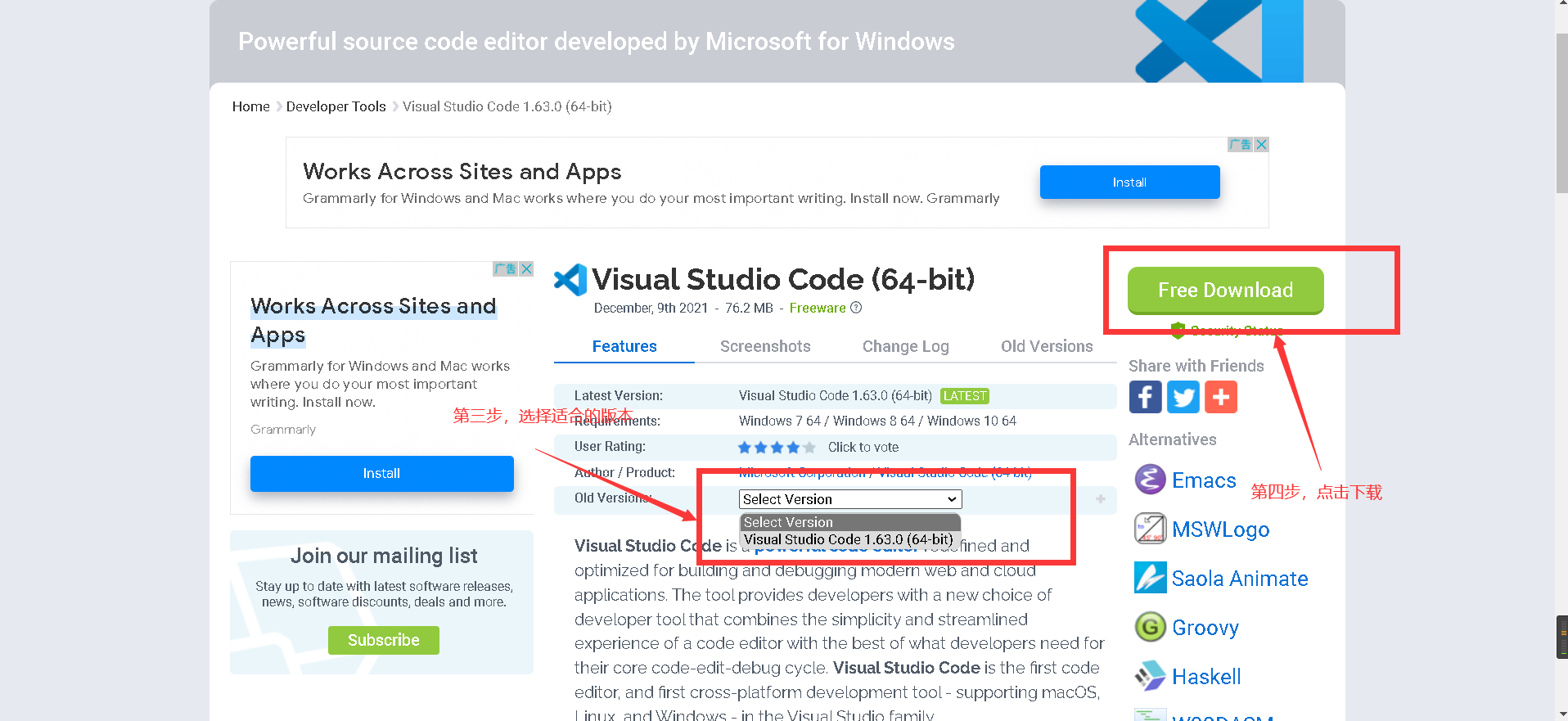
Task: Click the Saola Animate app icon
Action: click(1150, 578)
